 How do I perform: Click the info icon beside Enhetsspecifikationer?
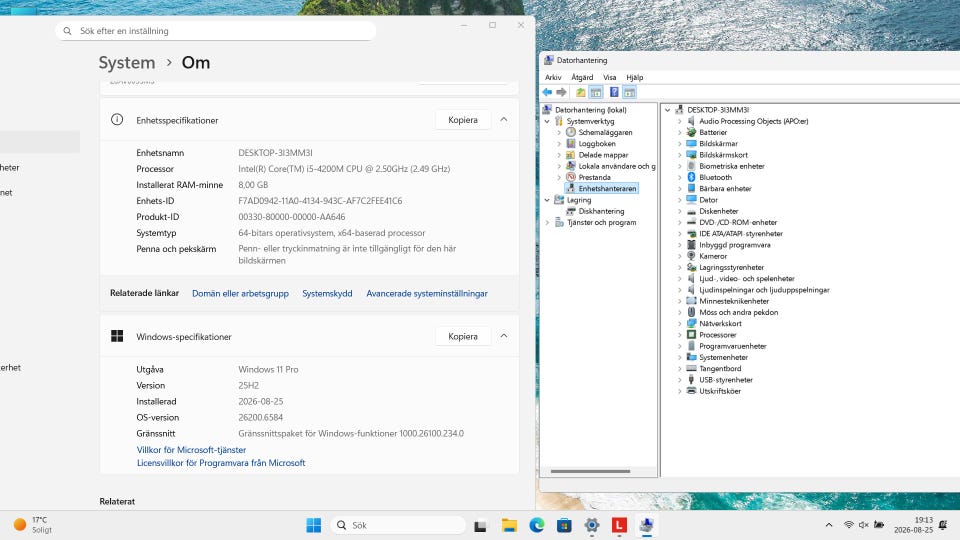pos(117,119)
